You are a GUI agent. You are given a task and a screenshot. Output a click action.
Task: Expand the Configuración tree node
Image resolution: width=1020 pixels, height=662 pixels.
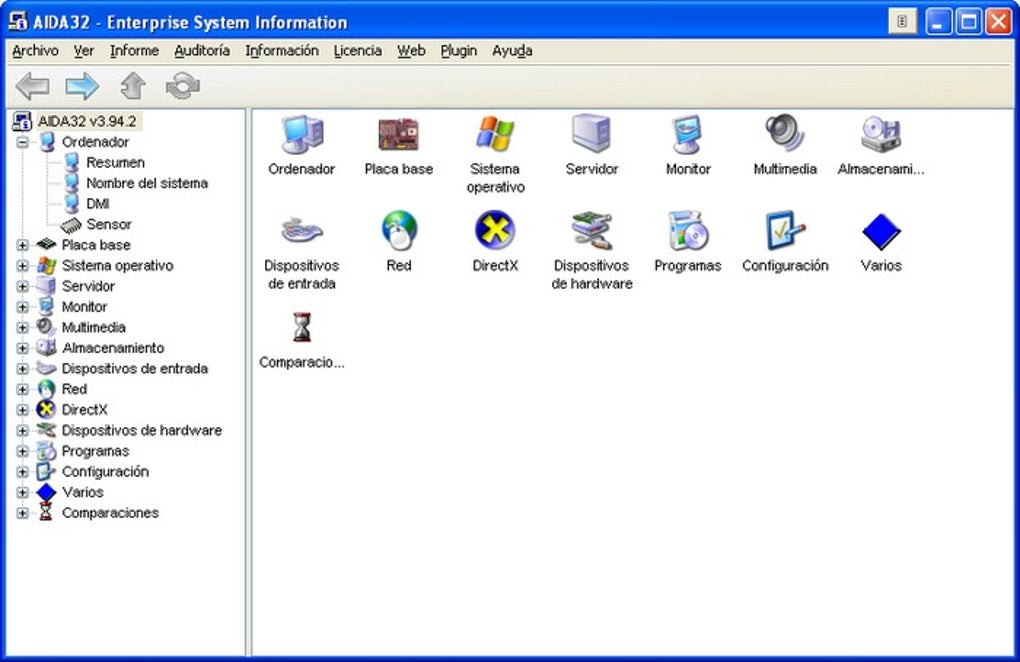(23, 471)
